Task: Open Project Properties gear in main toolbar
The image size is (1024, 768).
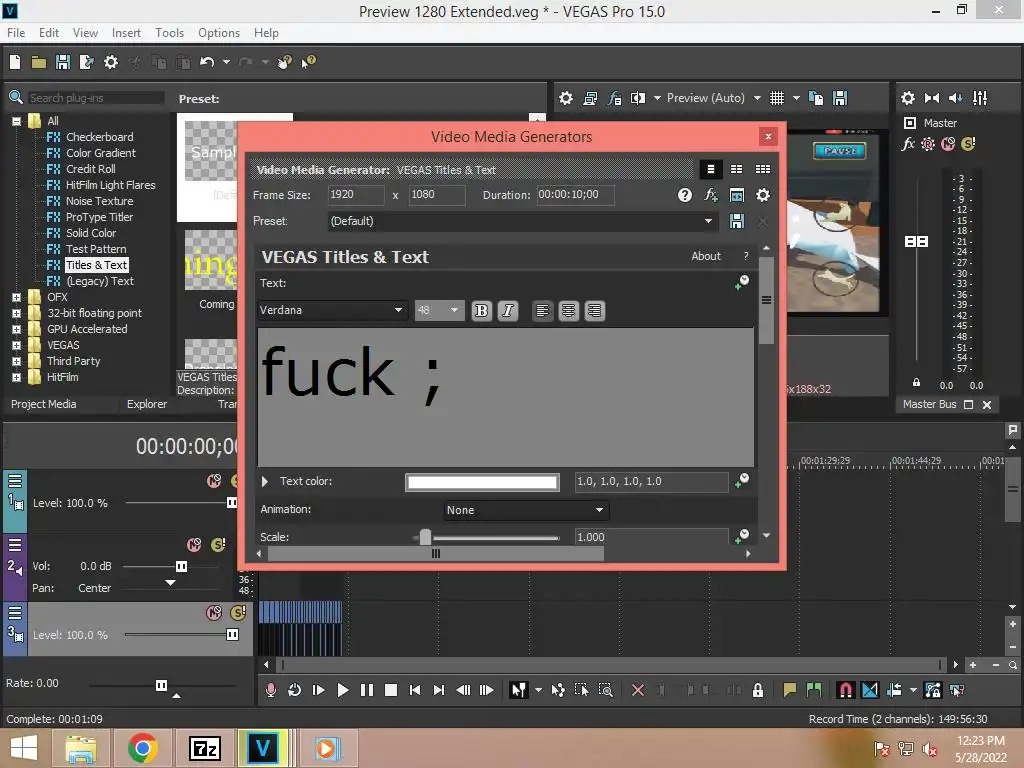Action: coord(111,62)
